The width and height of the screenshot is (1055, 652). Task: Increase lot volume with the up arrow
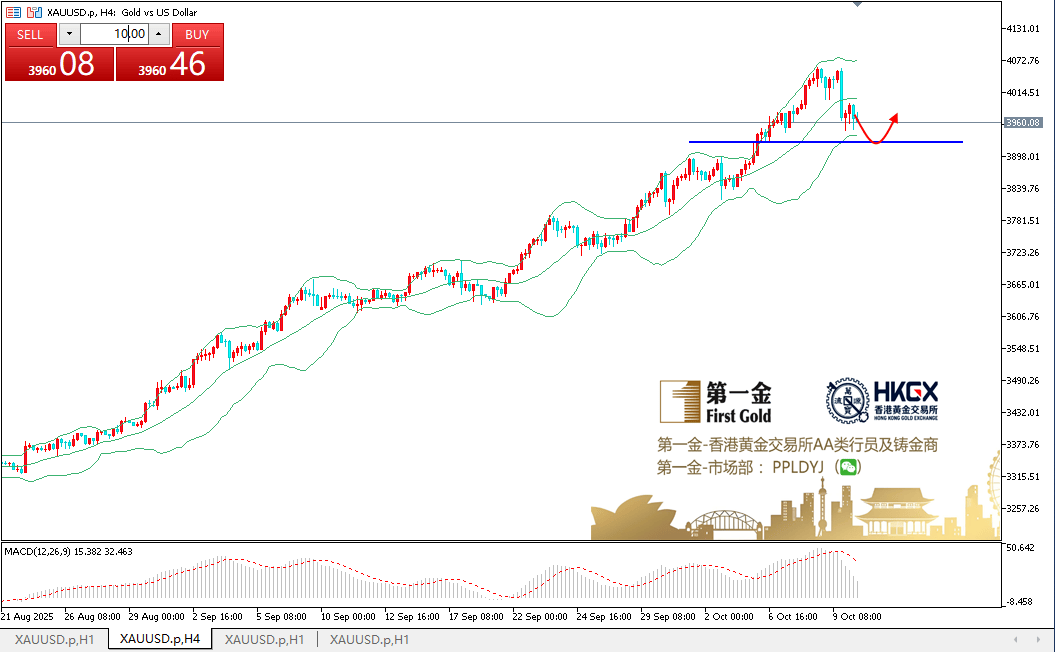tap(159, 34)
